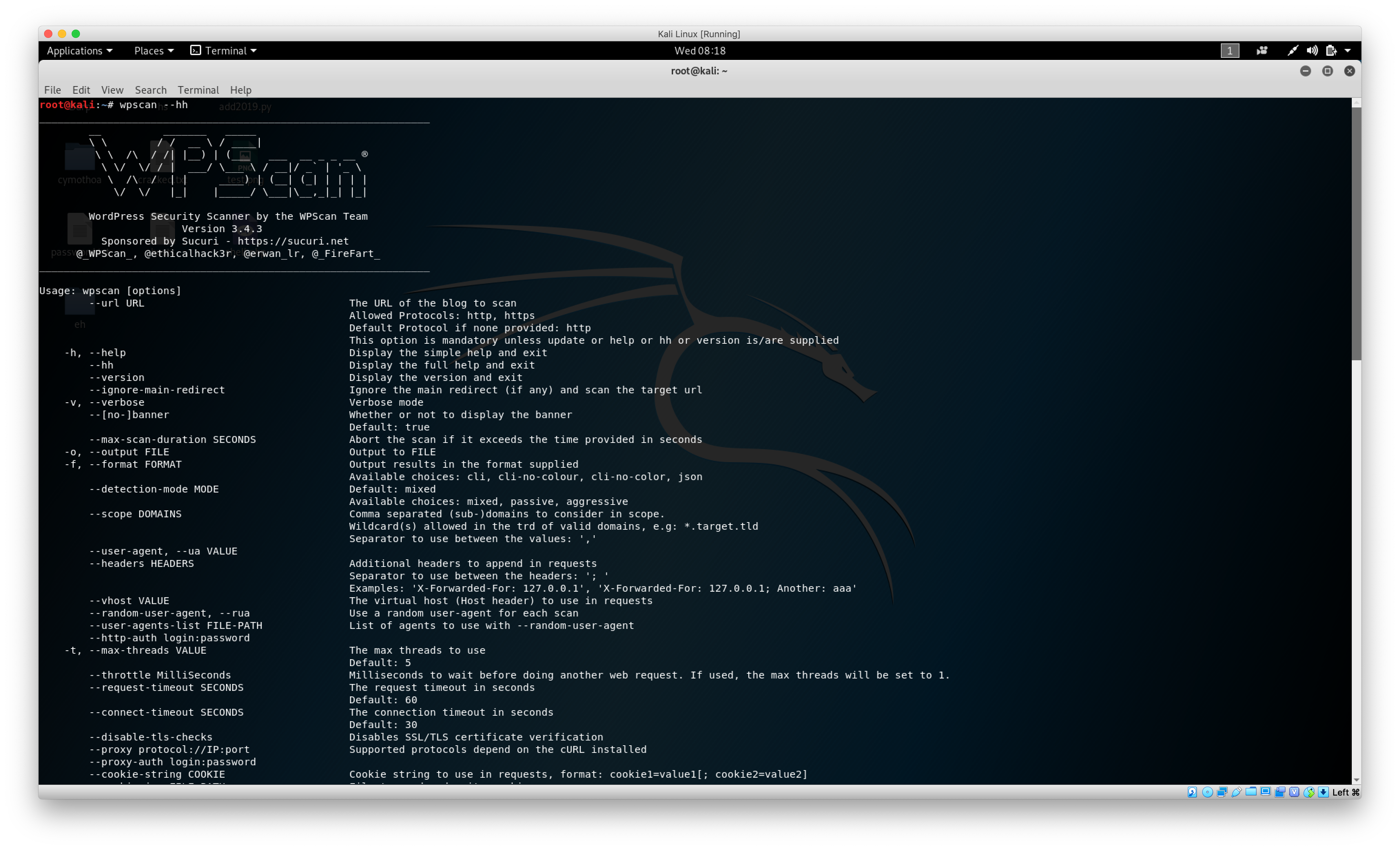Open the Search menu in the terminal
The width and height of the screenshot is (1400, 850).
[151, 90]
